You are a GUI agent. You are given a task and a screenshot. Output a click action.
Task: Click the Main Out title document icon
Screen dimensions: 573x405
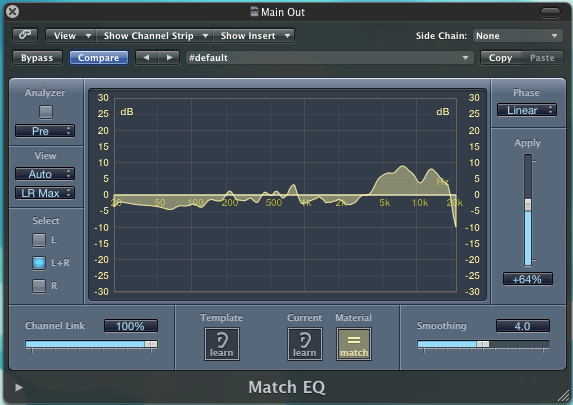coord(254,12)
